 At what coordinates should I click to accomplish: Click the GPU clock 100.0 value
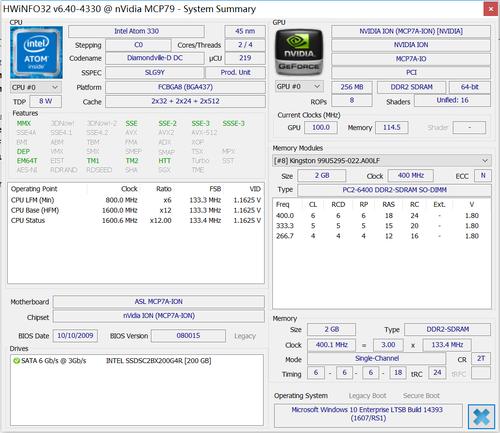pos(321,127)
